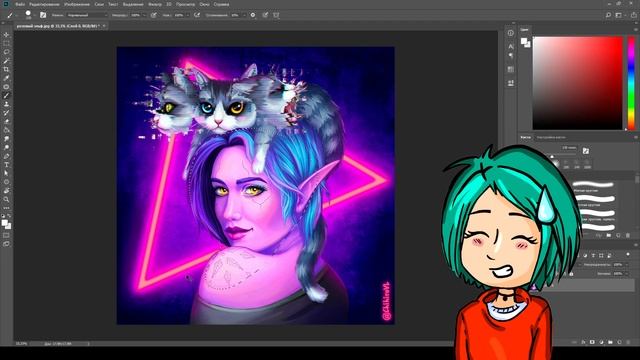Screen dimensions: 640x360
Task: Select the Lasso tool
Action: click(x=6, y=52)
